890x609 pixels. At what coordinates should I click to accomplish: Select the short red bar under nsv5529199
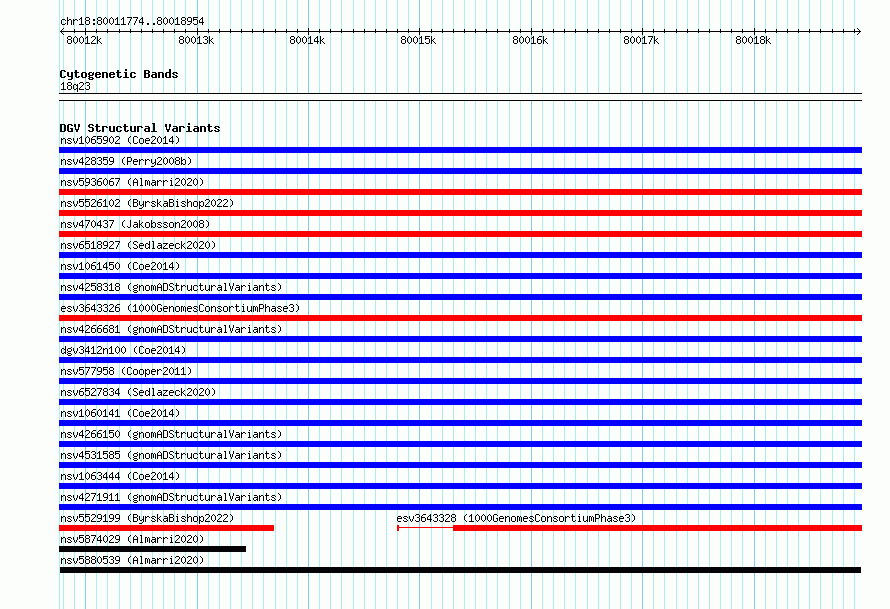tap(166, 528)
